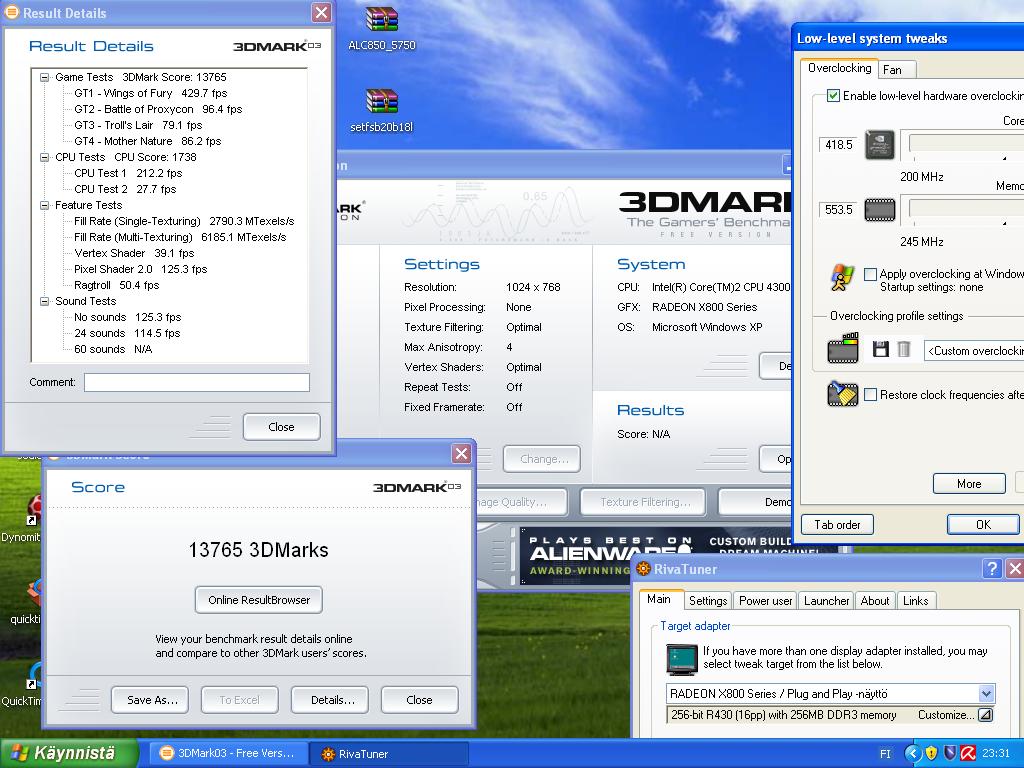Switch to 3DMark03 taskbar button
Image resolution: width=1024 pixels, height=768 pixels.
click(x=229, y=754)
